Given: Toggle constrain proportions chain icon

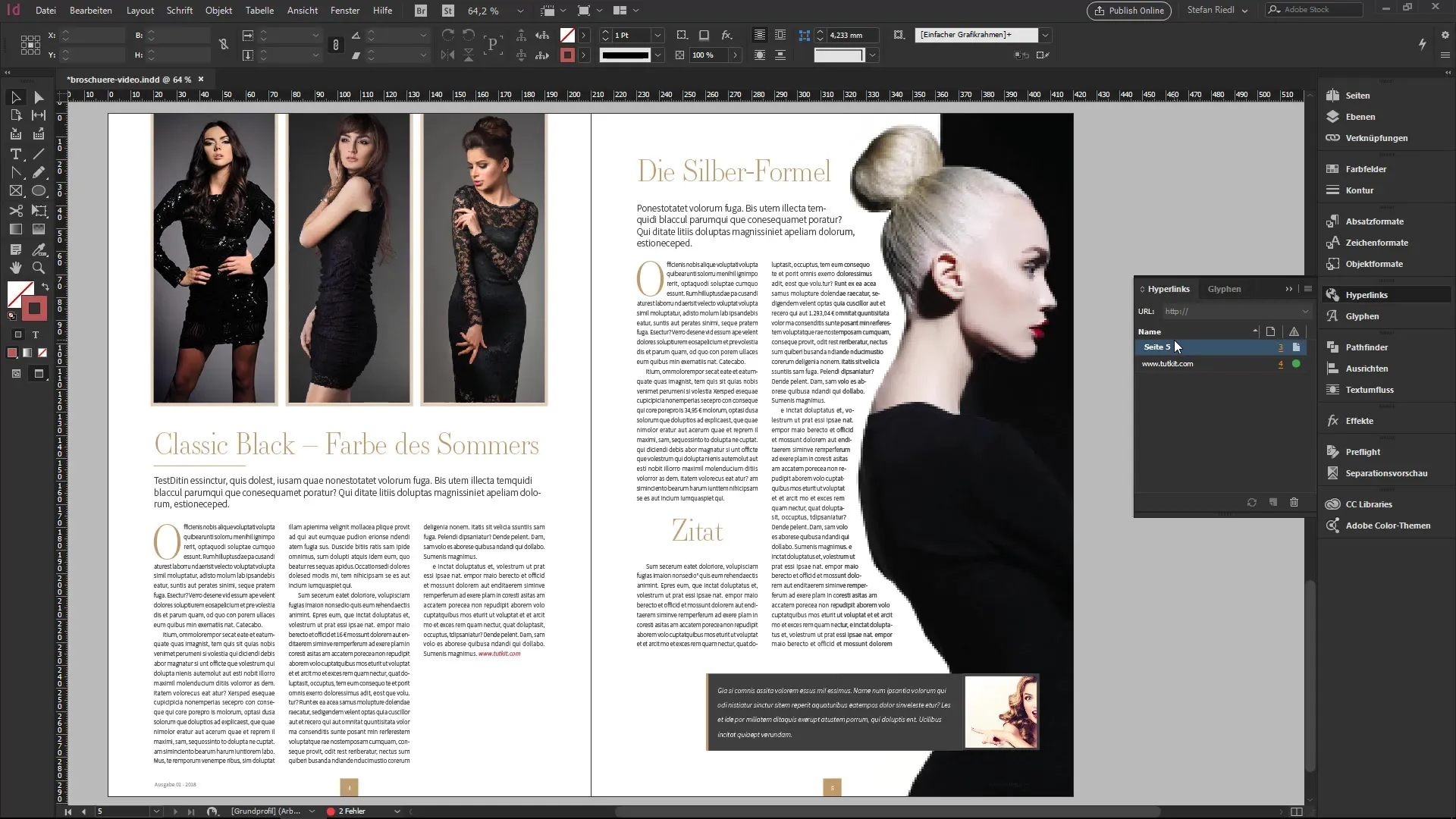Looking at the screenshot, I should (x=335, y=45).
